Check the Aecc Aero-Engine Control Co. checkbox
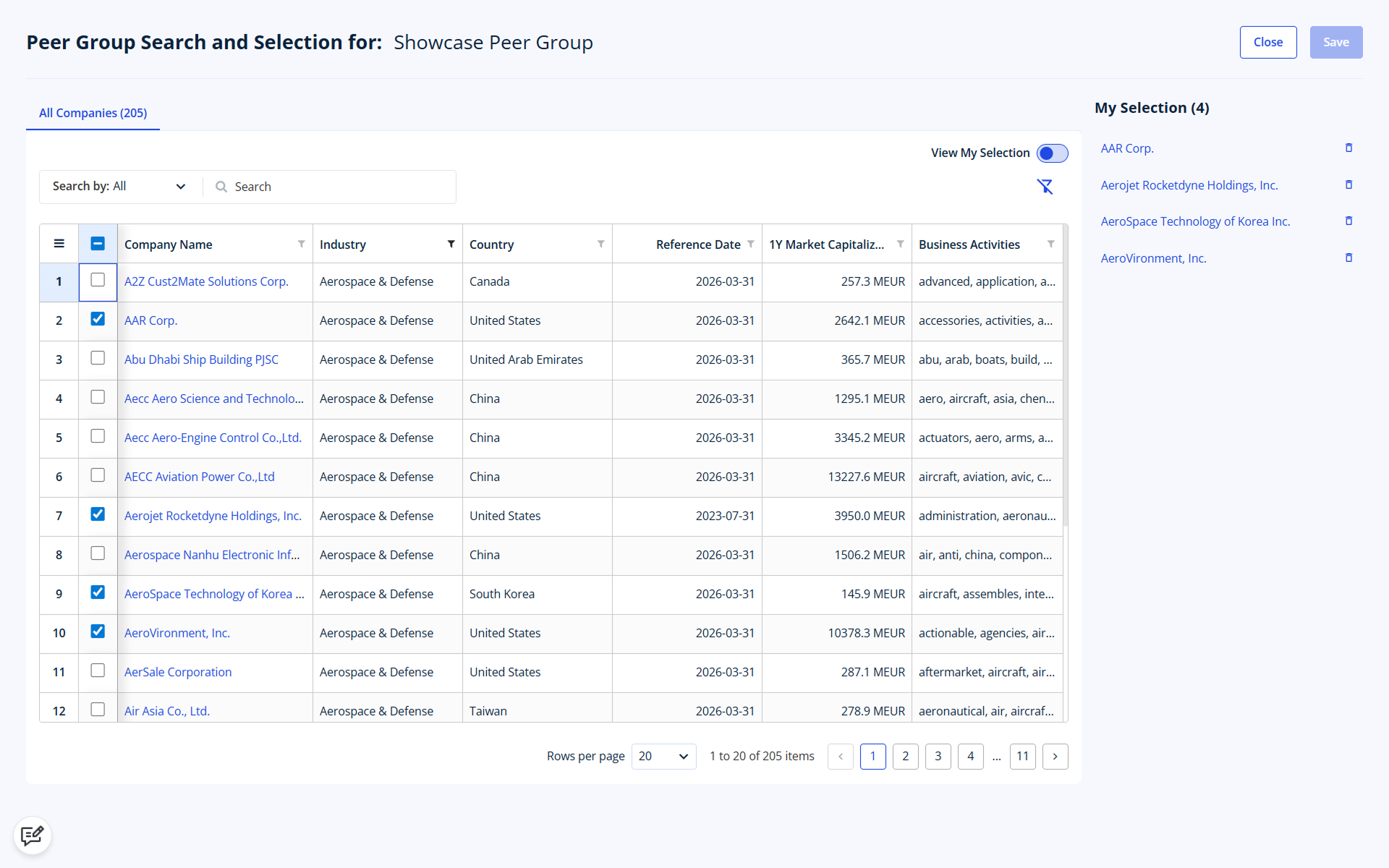This screenshot has width=1389, height=868. (98, 436)
